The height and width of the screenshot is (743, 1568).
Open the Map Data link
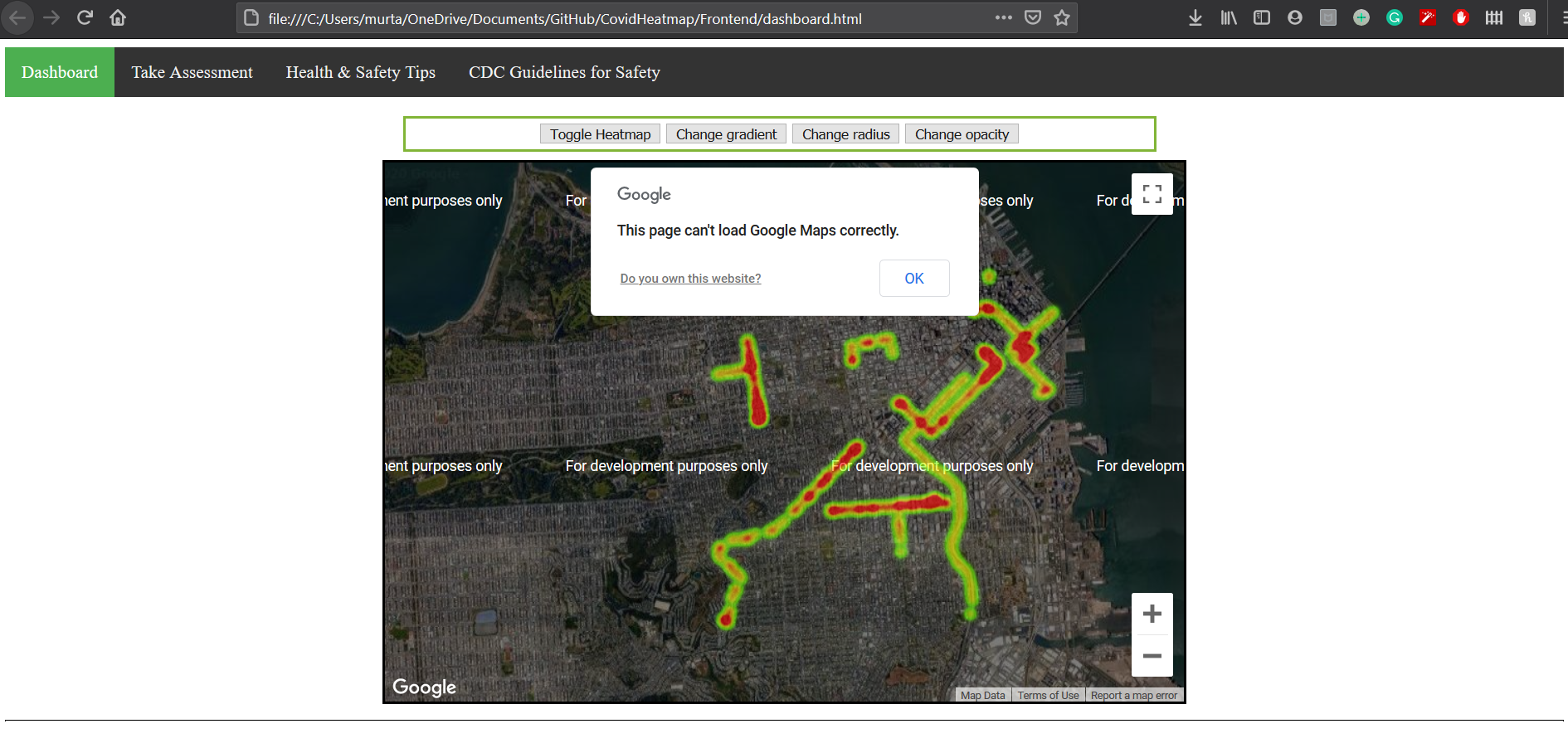click(983, 696)
